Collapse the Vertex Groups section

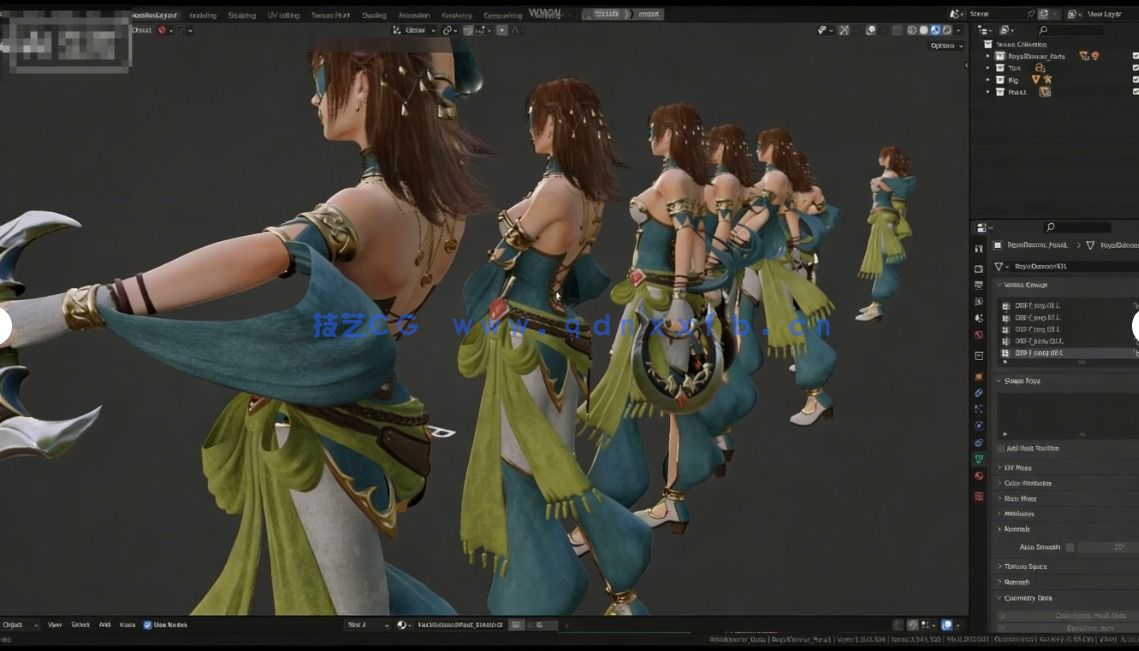coord(1020,284)
